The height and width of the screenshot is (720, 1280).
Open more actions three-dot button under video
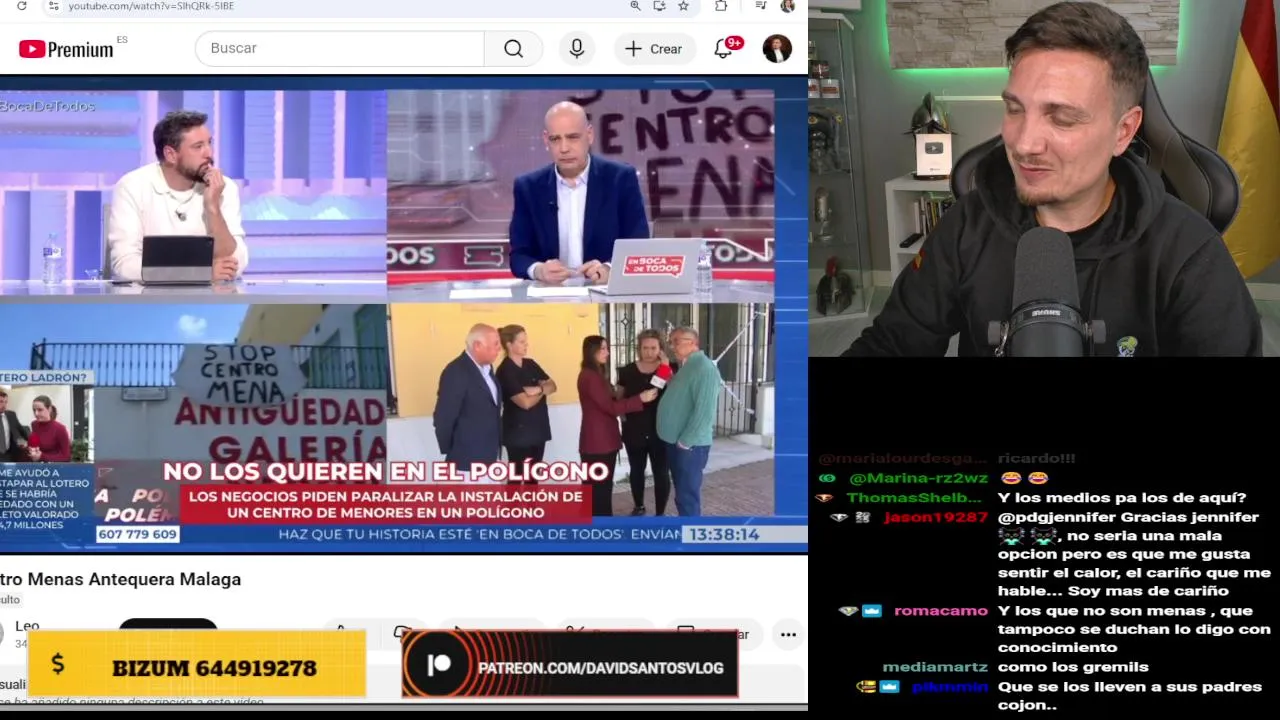pyautogui.click(x=788, y=634)
